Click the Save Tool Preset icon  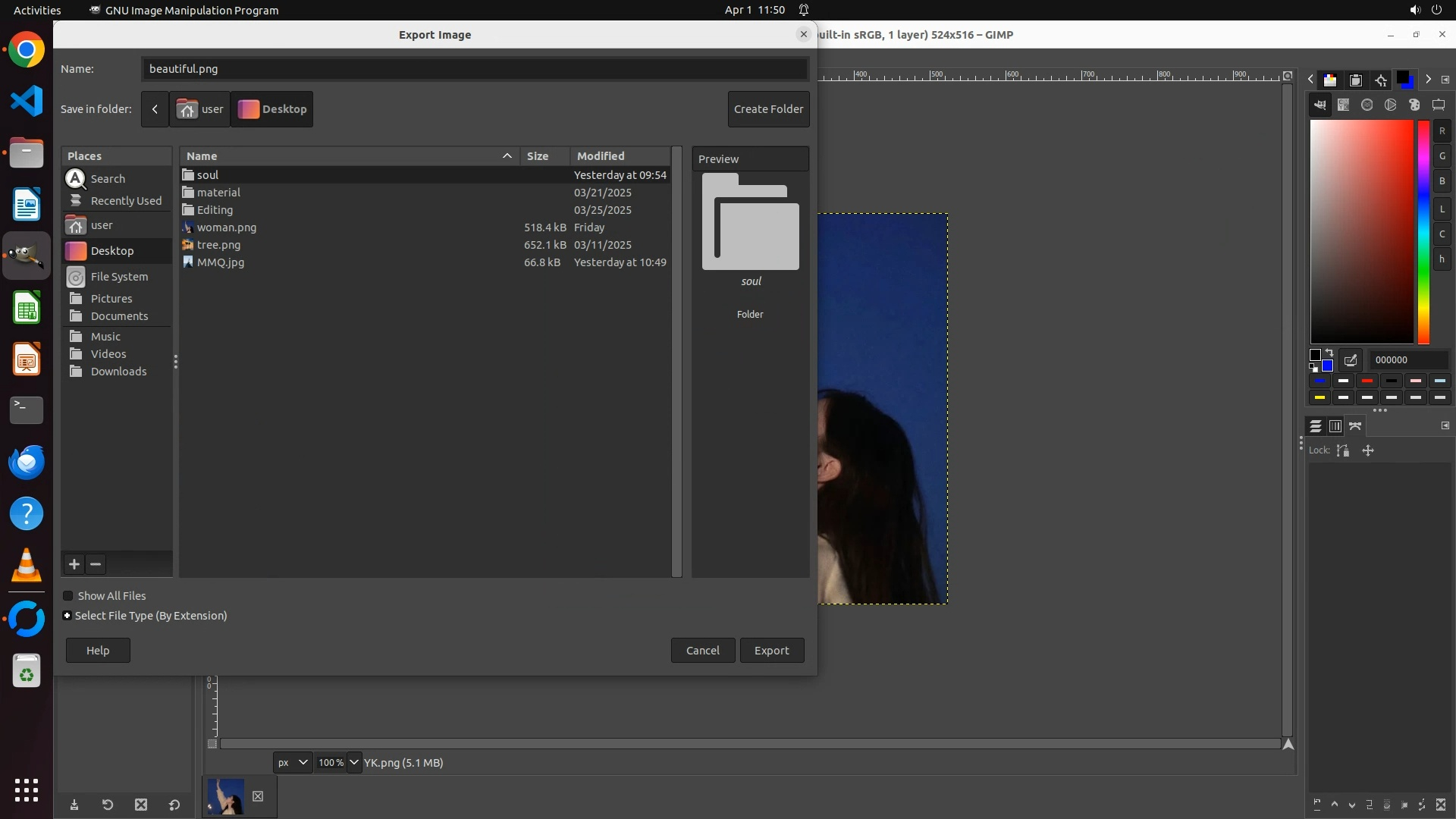(74, 805)
